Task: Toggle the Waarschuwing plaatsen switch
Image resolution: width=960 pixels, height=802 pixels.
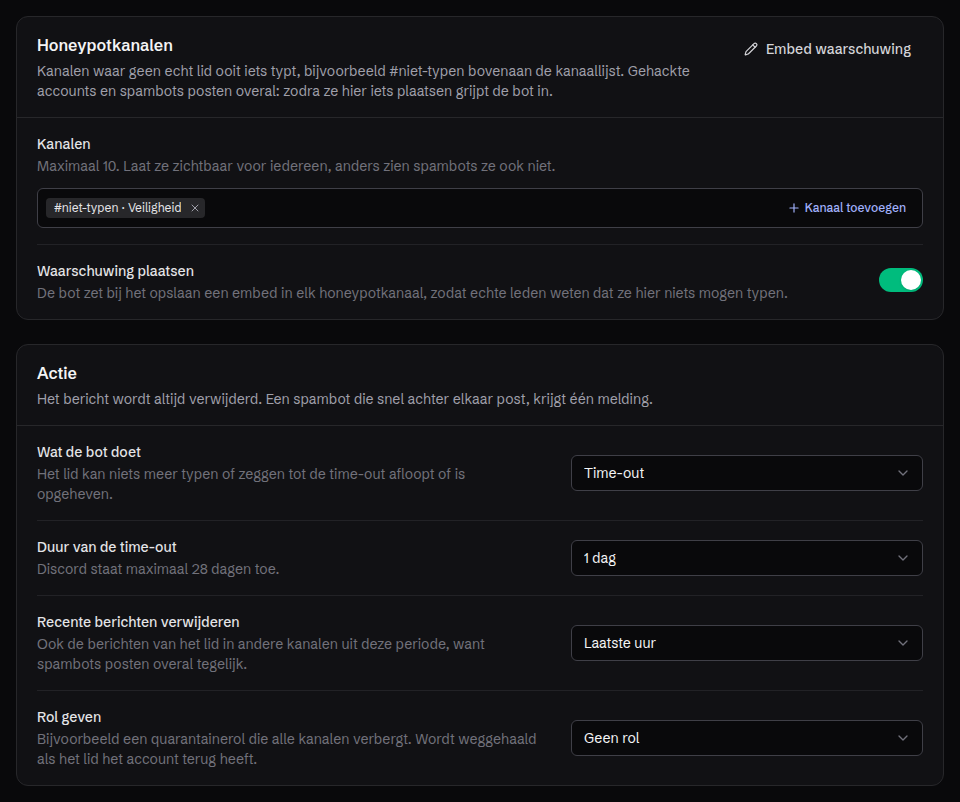Action: (901, 280)
